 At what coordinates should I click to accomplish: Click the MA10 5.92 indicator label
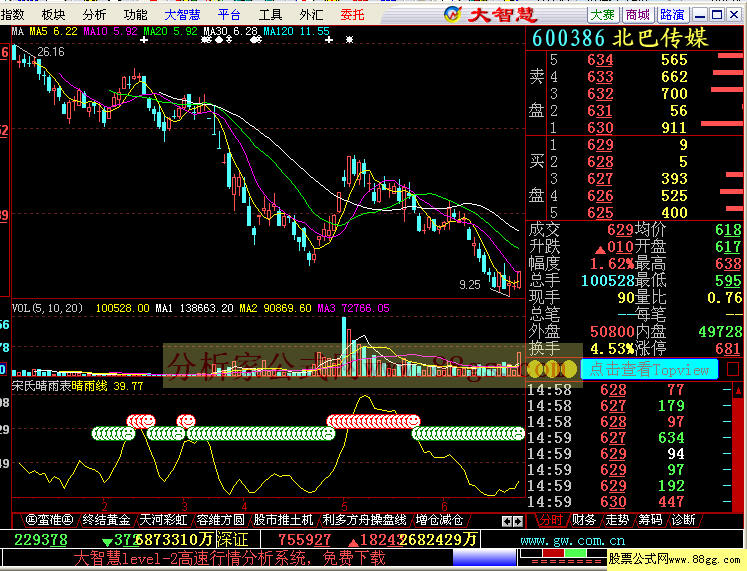[110, 31]
